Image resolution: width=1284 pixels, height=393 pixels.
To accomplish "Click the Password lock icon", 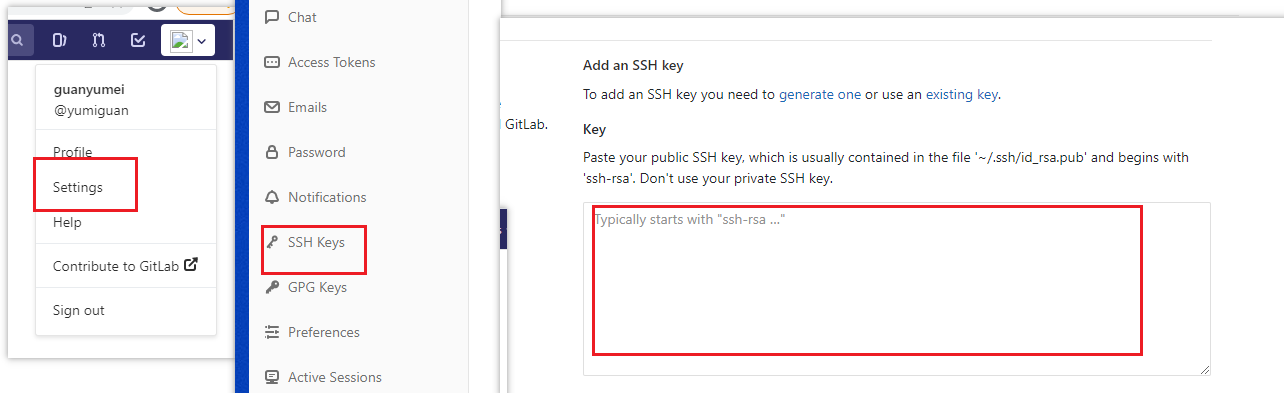I will coord(272,152).
